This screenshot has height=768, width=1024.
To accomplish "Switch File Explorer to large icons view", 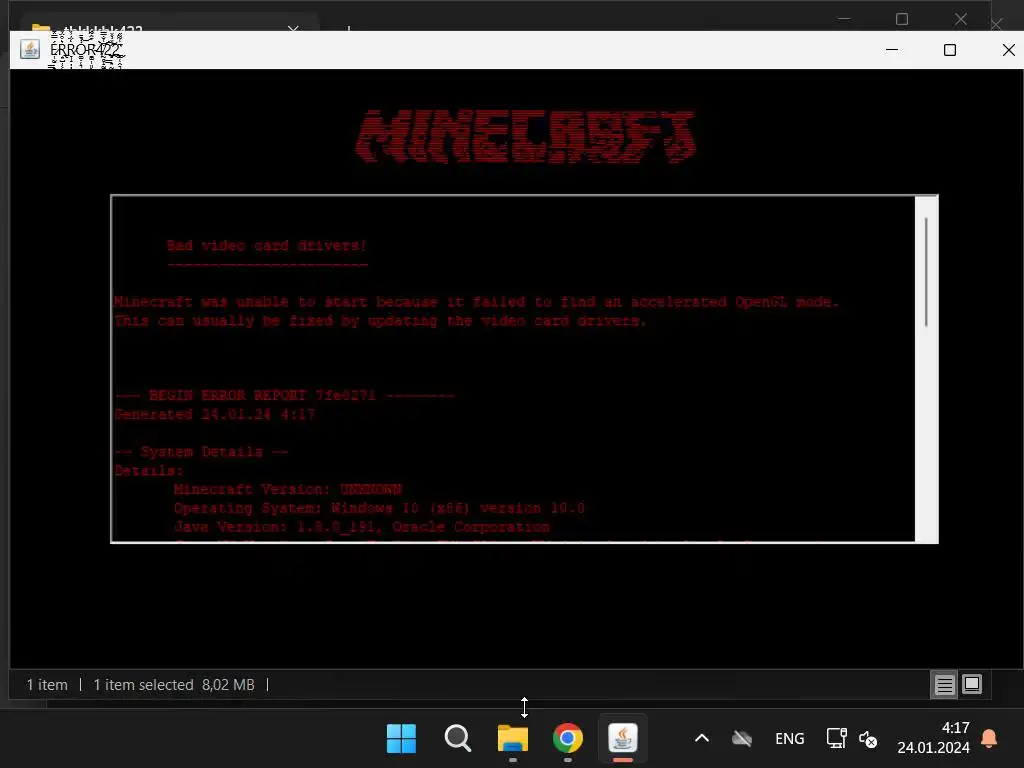I will pos(972,684).
